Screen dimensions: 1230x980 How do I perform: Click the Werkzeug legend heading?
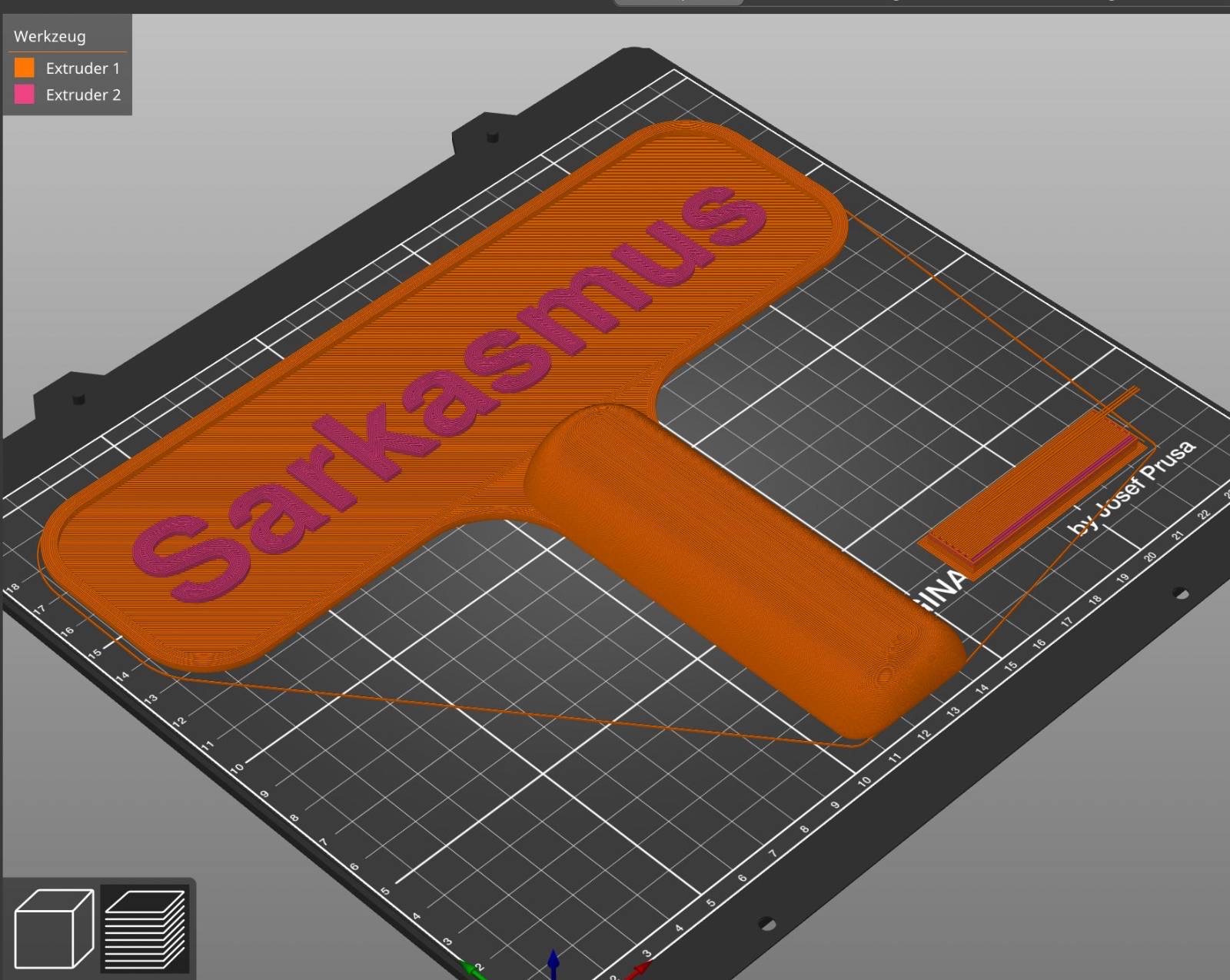50,36
